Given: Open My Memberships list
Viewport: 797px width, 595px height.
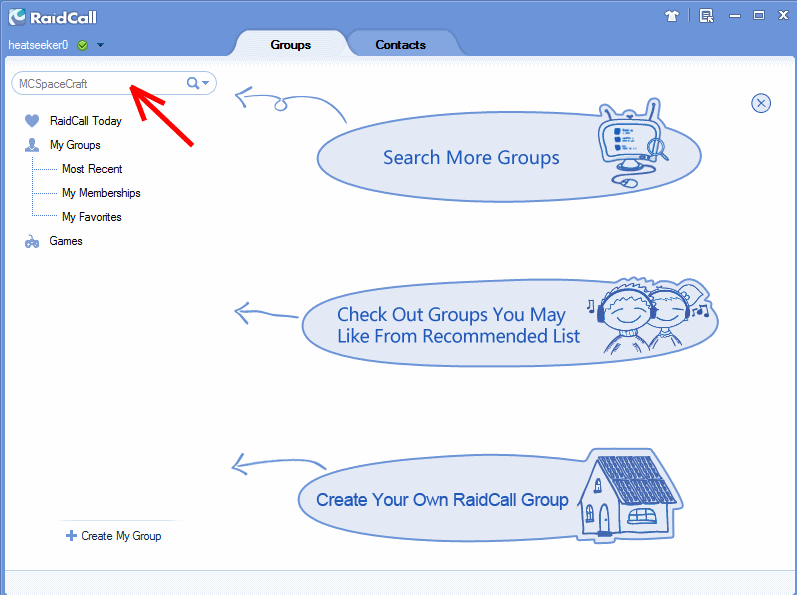Looking at the screenshot, I should click(x=101, y=193).
